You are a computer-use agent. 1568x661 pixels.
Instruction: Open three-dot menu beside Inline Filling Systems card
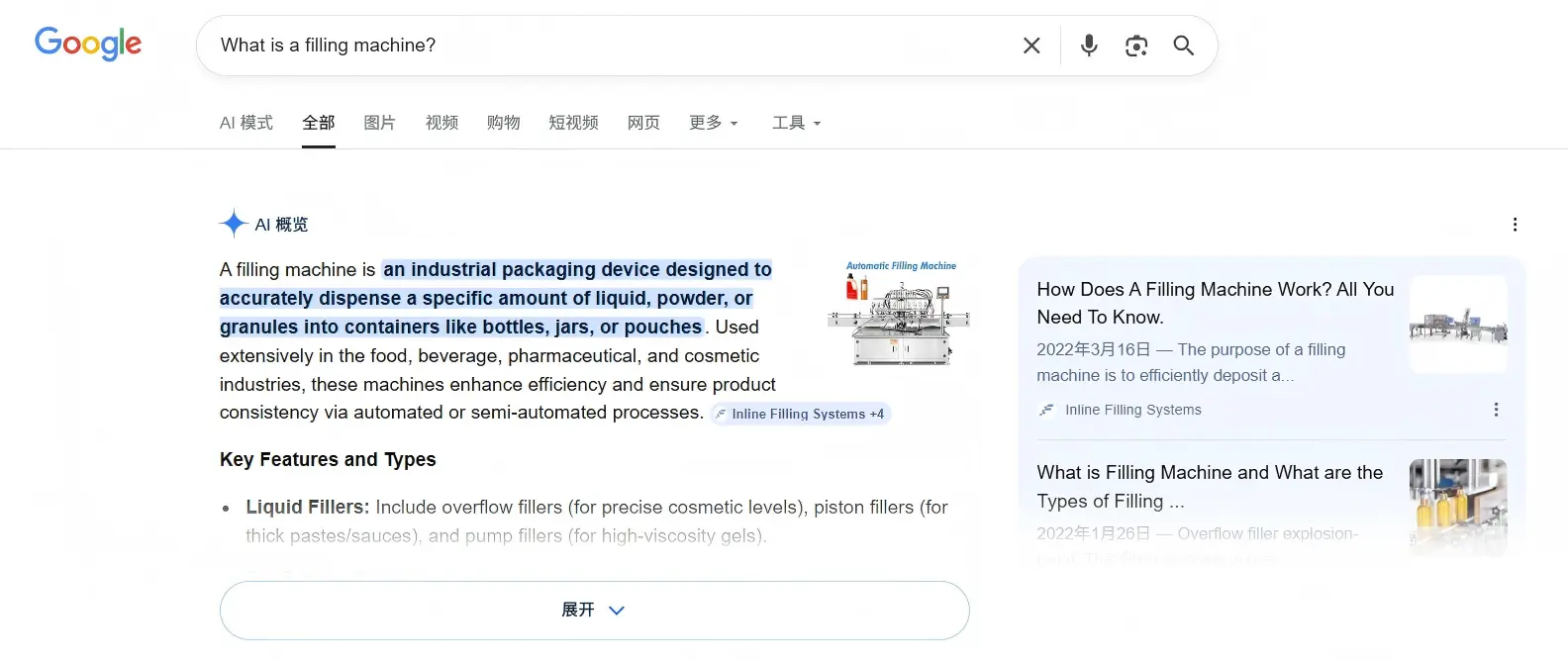1496,410
